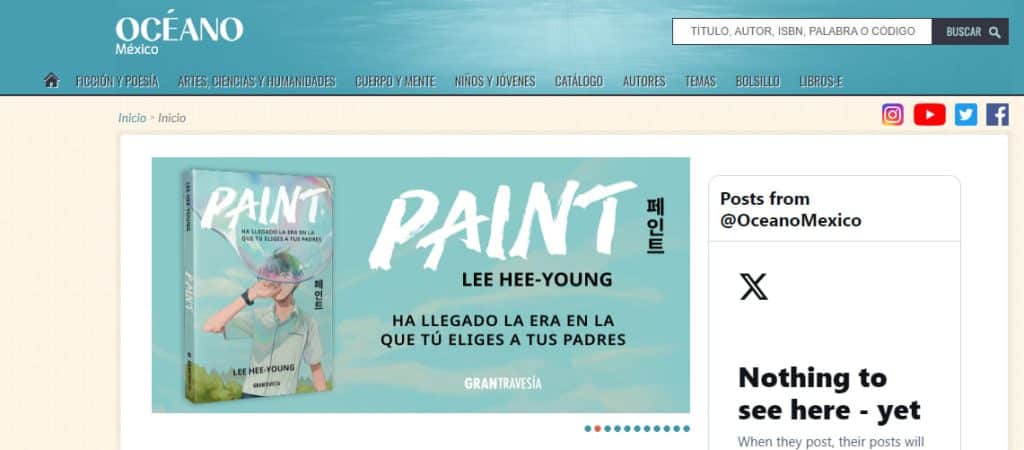Click the title, author, ISBN search field

pos(802,31)
